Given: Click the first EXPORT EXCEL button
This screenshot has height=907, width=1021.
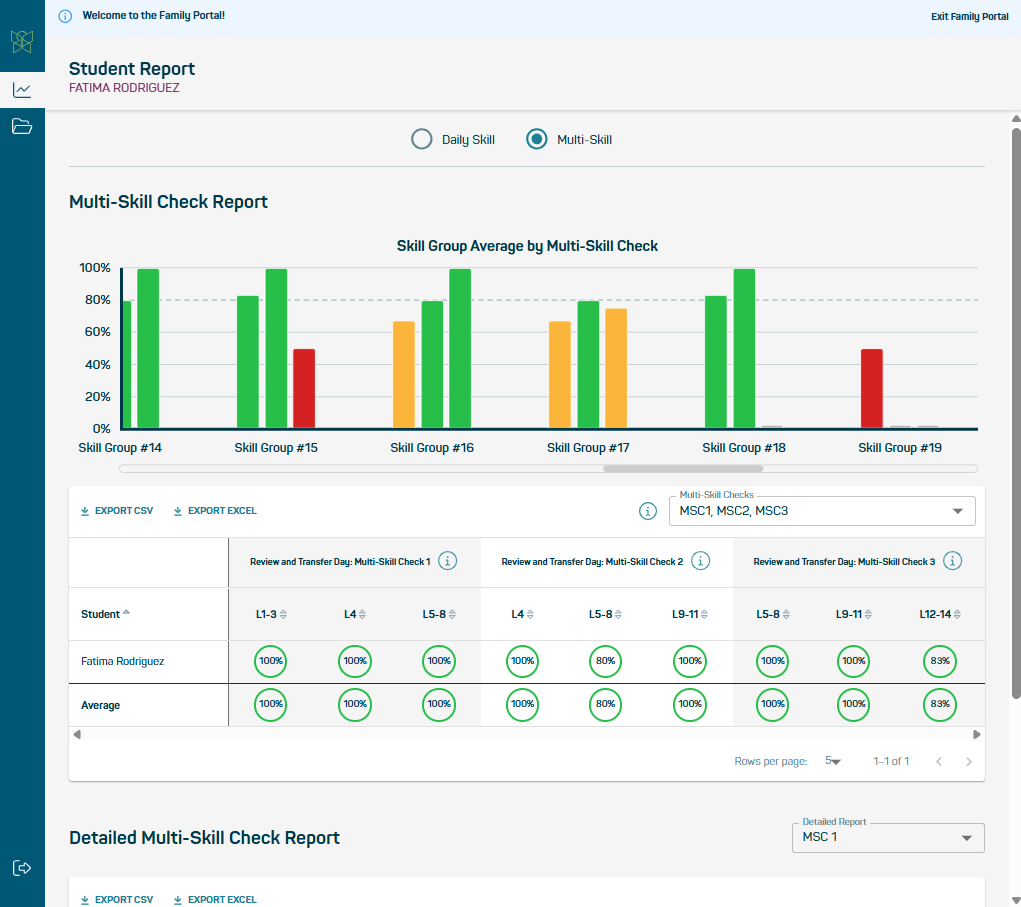Looking at the screenshot, I should pos(215,511).
